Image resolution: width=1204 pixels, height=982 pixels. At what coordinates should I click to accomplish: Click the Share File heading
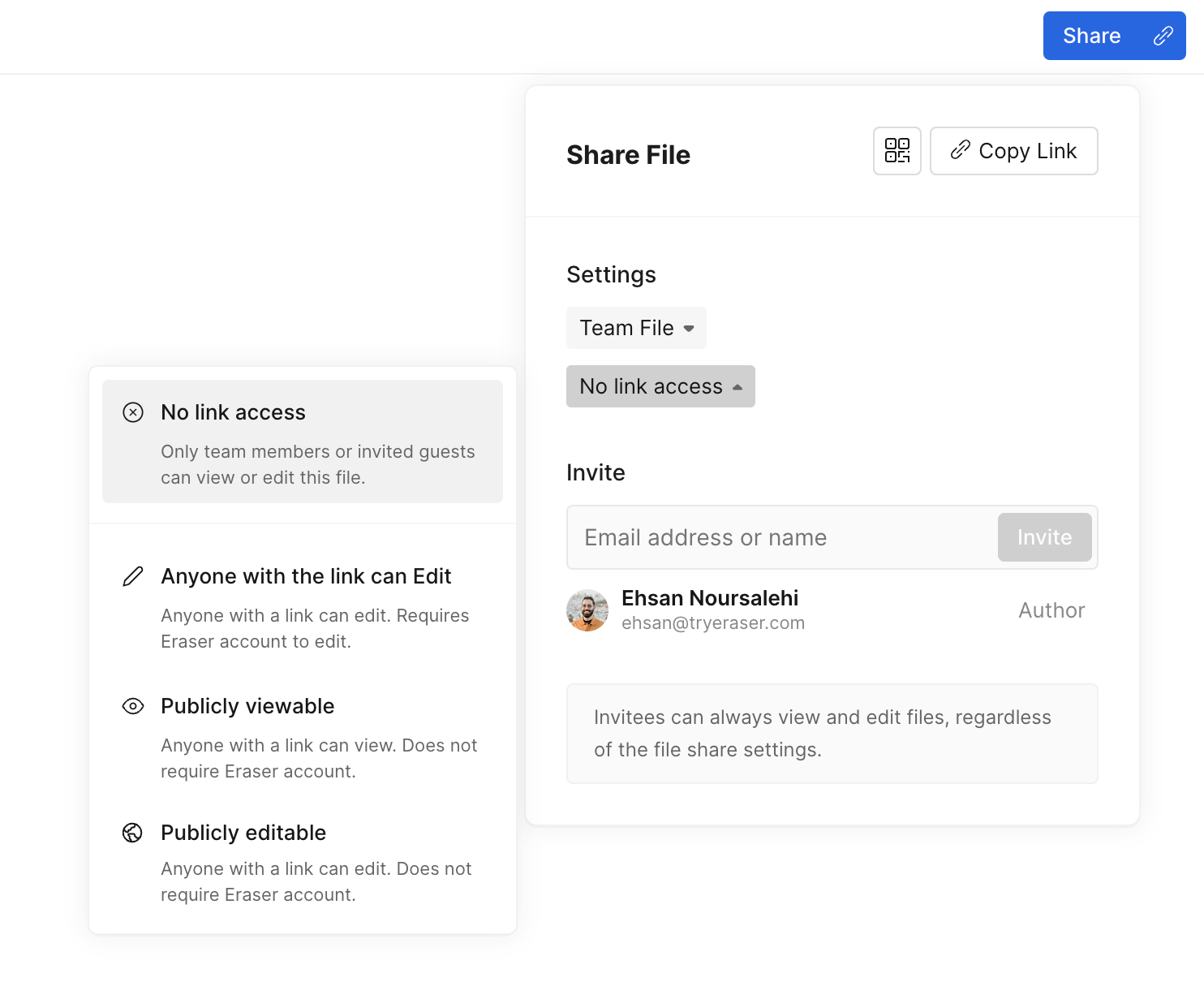628,154
